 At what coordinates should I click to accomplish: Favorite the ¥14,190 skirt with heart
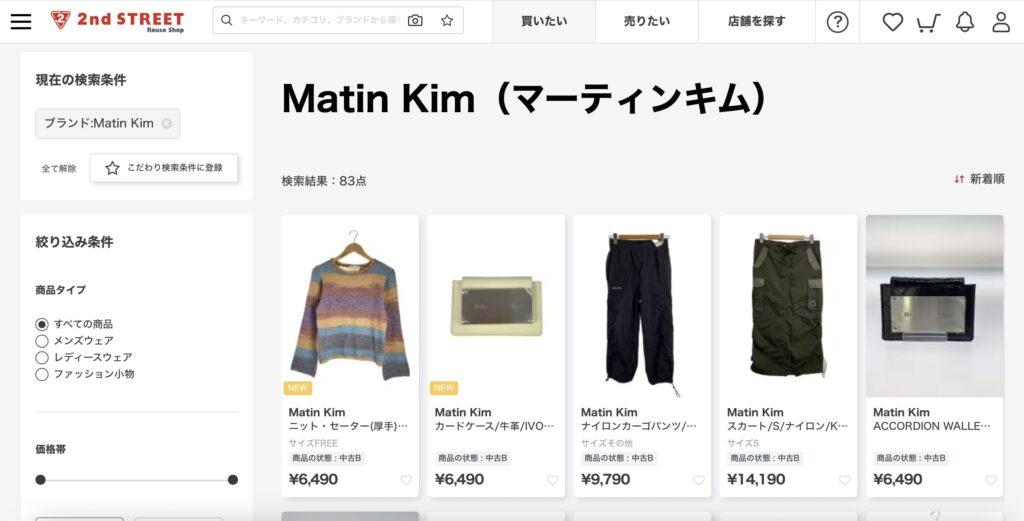pyautogui.click(x=844, y=480)
